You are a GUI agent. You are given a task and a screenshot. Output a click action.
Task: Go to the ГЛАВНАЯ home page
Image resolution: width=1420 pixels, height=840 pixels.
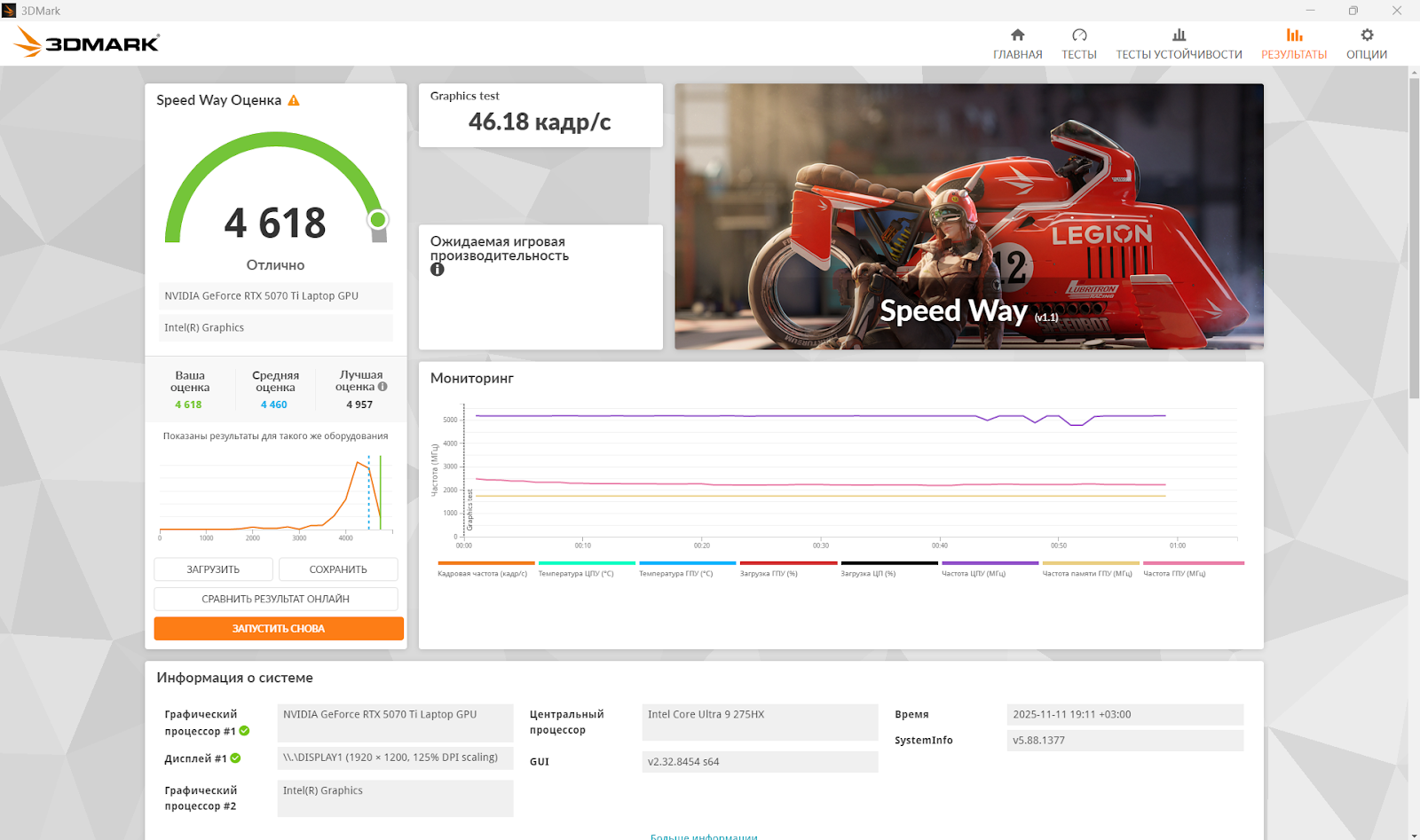point(1017,43)
